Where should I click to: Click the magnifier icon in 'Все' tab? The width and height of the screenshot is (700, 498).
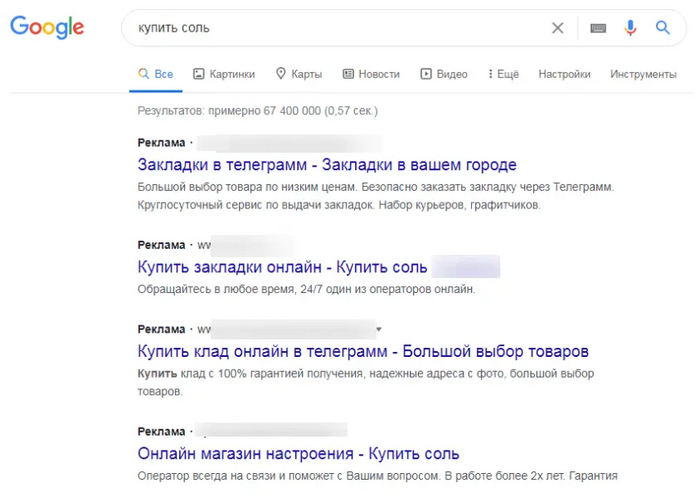(x=143, y=74)
